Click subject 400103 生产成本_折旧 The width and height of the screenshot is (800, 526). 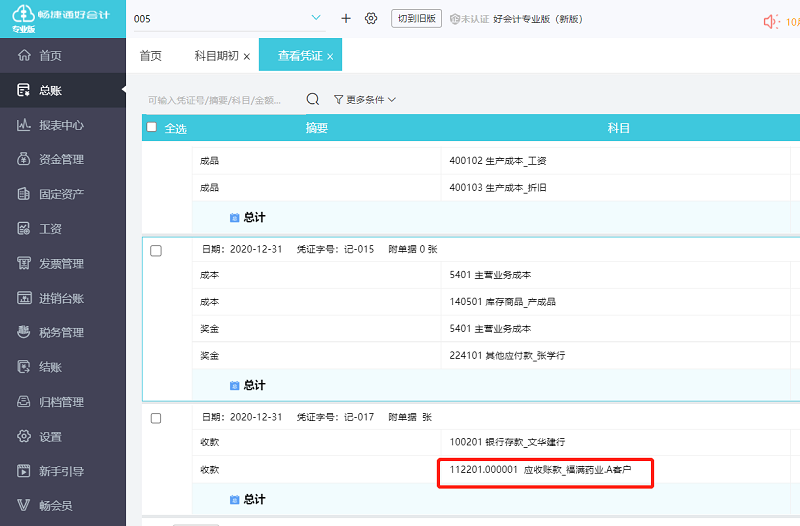pyautogui.click(x=498, y=188)
